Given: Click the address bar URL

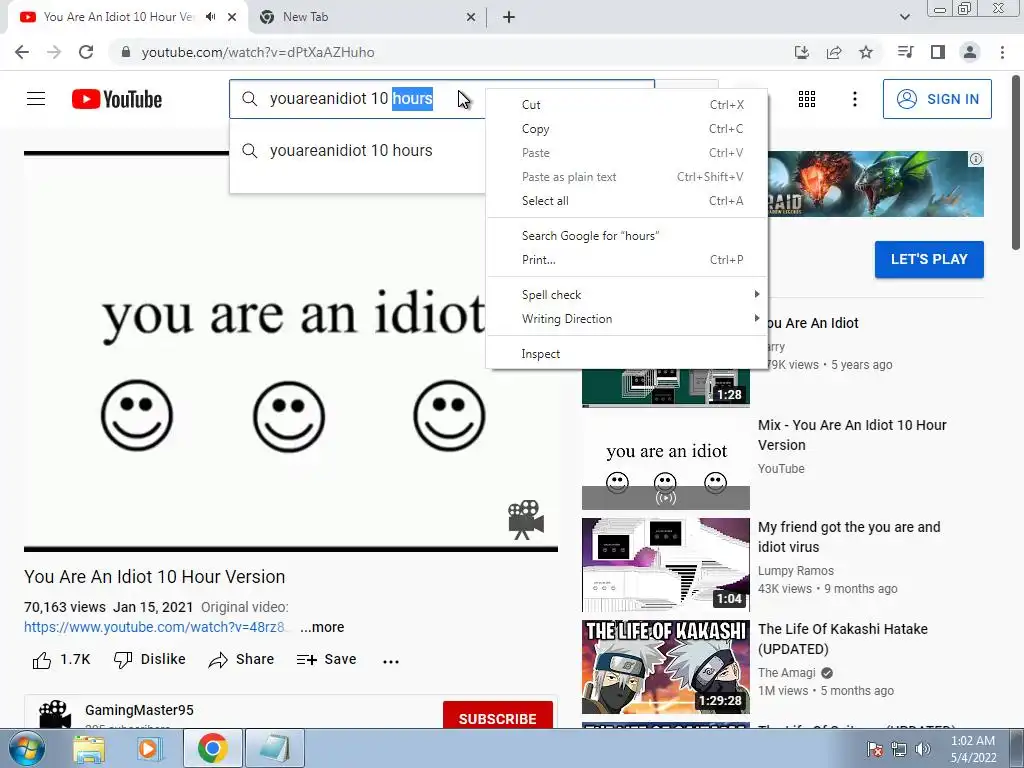Looking at the screenshot, I should point(258,52).
